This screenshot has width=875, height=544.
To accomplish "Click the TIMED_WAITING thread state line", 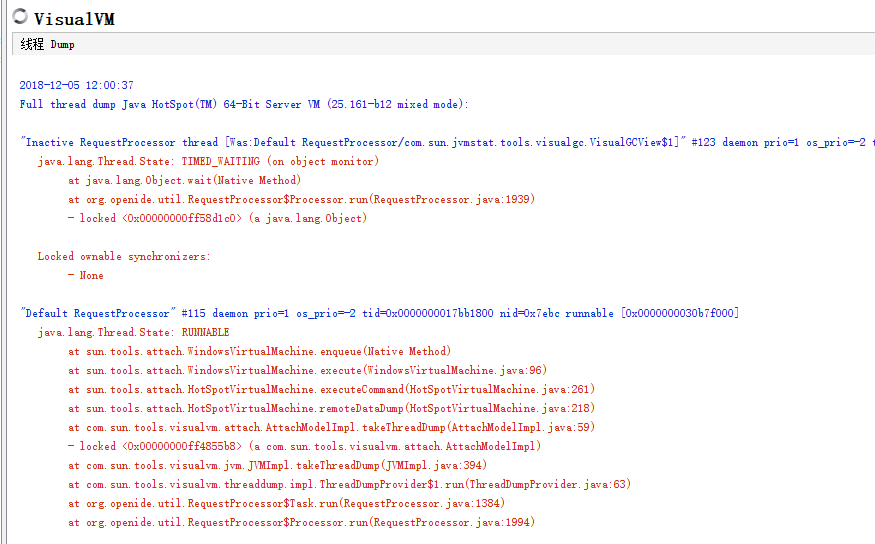I will 208,161.
